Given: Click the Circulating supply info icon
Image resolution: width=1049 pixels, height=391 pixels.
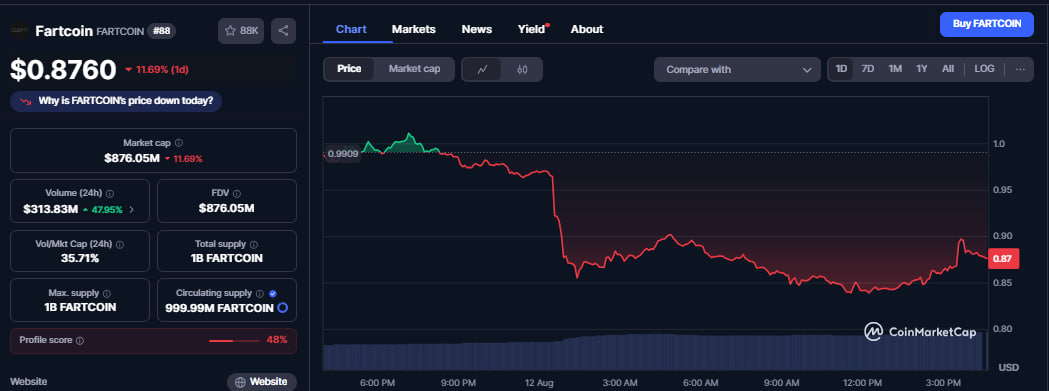Looking at the screenshot, I should pos(260,294).
